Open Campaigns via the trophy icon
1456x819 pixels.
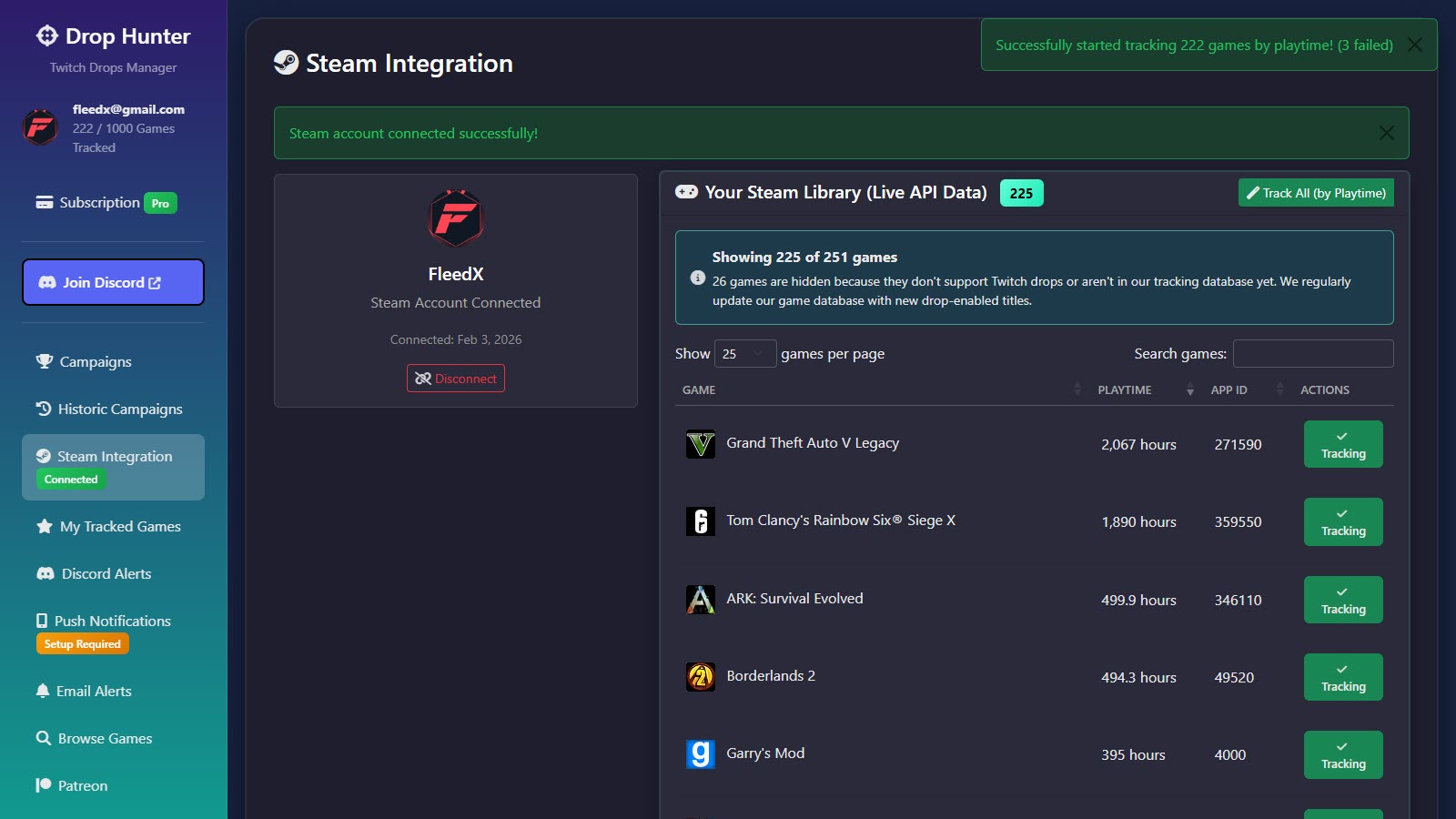point(43,361)
